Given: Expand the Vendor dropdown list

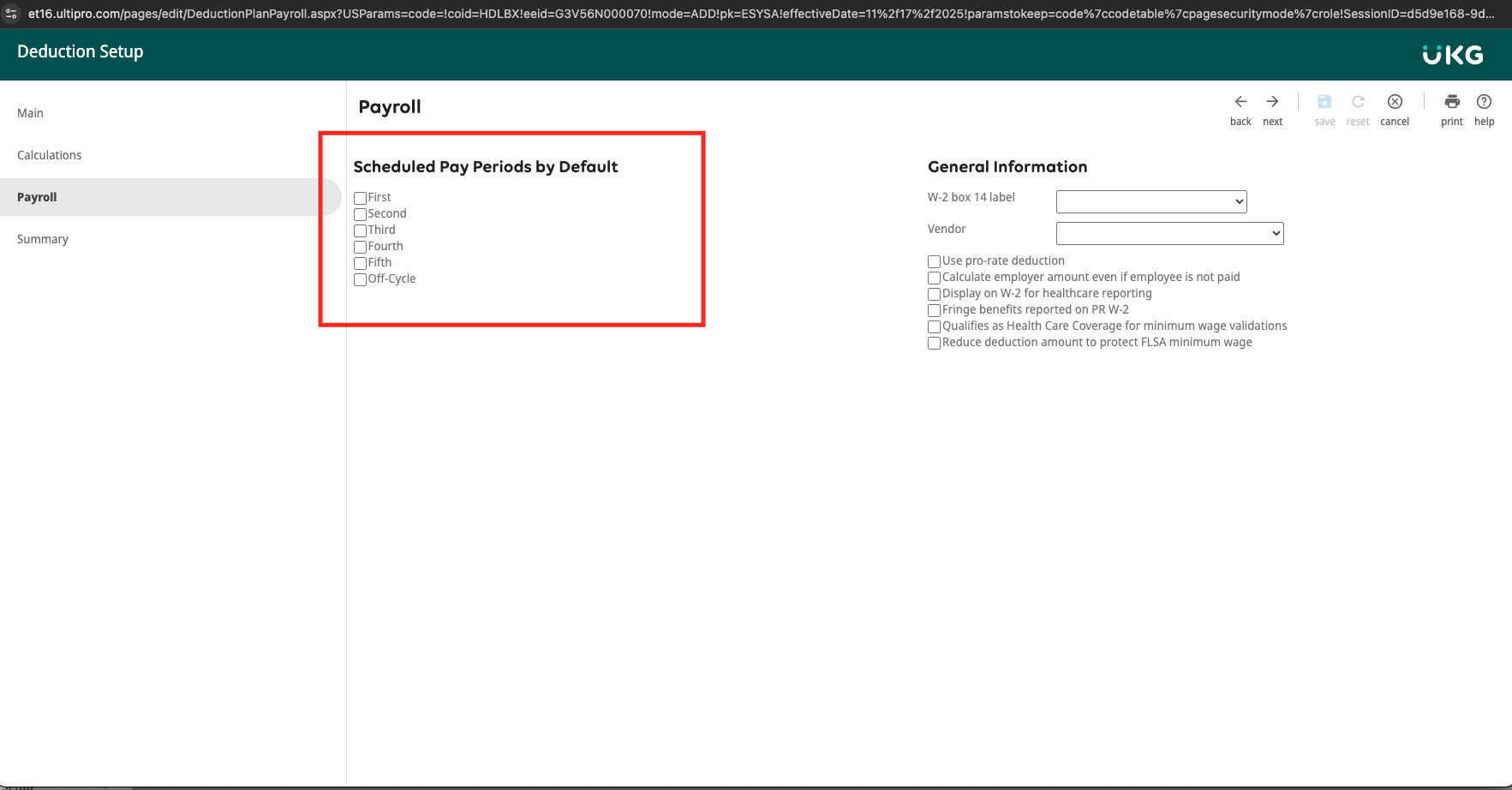Looking at the screenshot, I should pos(1169,233).
